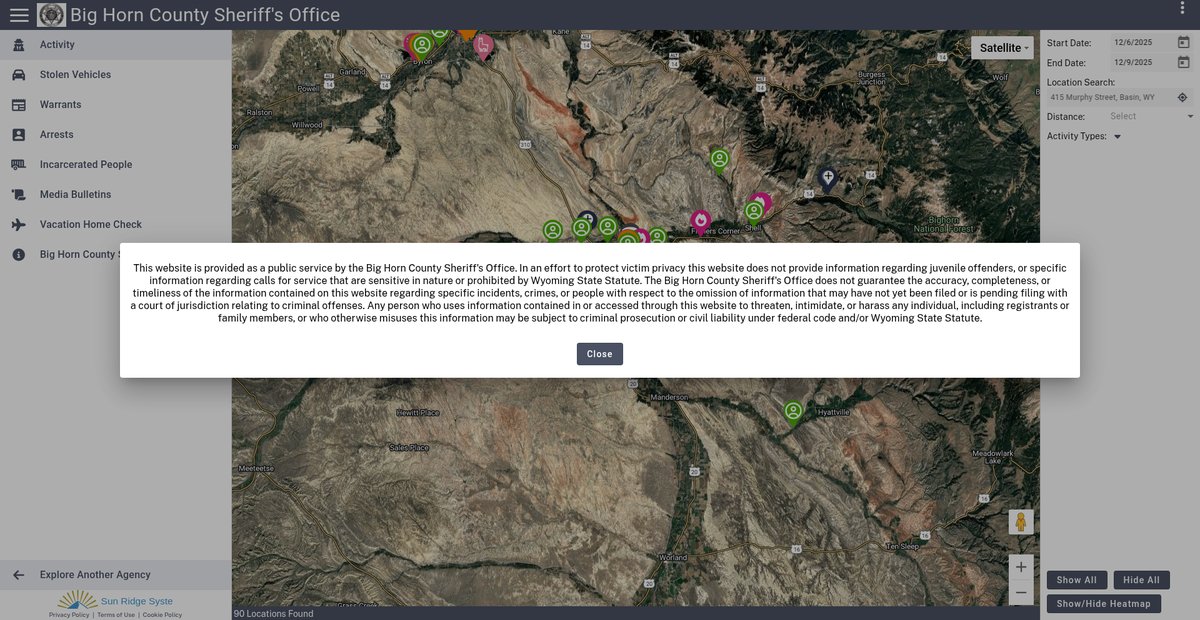
Task: Open the vertical three-dot options menu
Action: [1183, 9]
